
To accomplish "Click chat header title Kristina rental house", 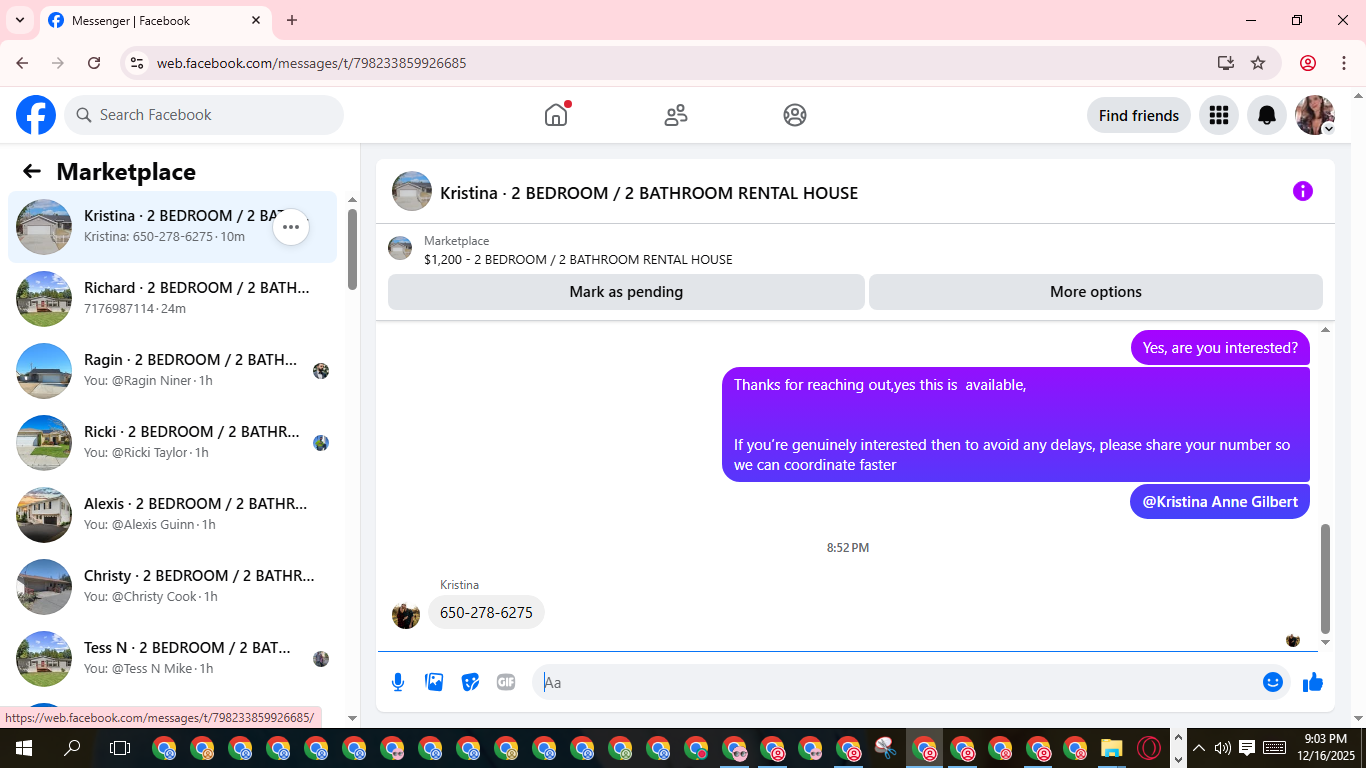I will [649, 193].
